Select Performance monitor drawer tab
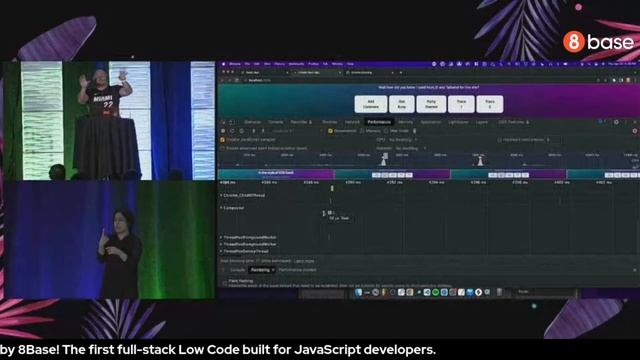The image size is (640, 360). click(x=298, y=270)
